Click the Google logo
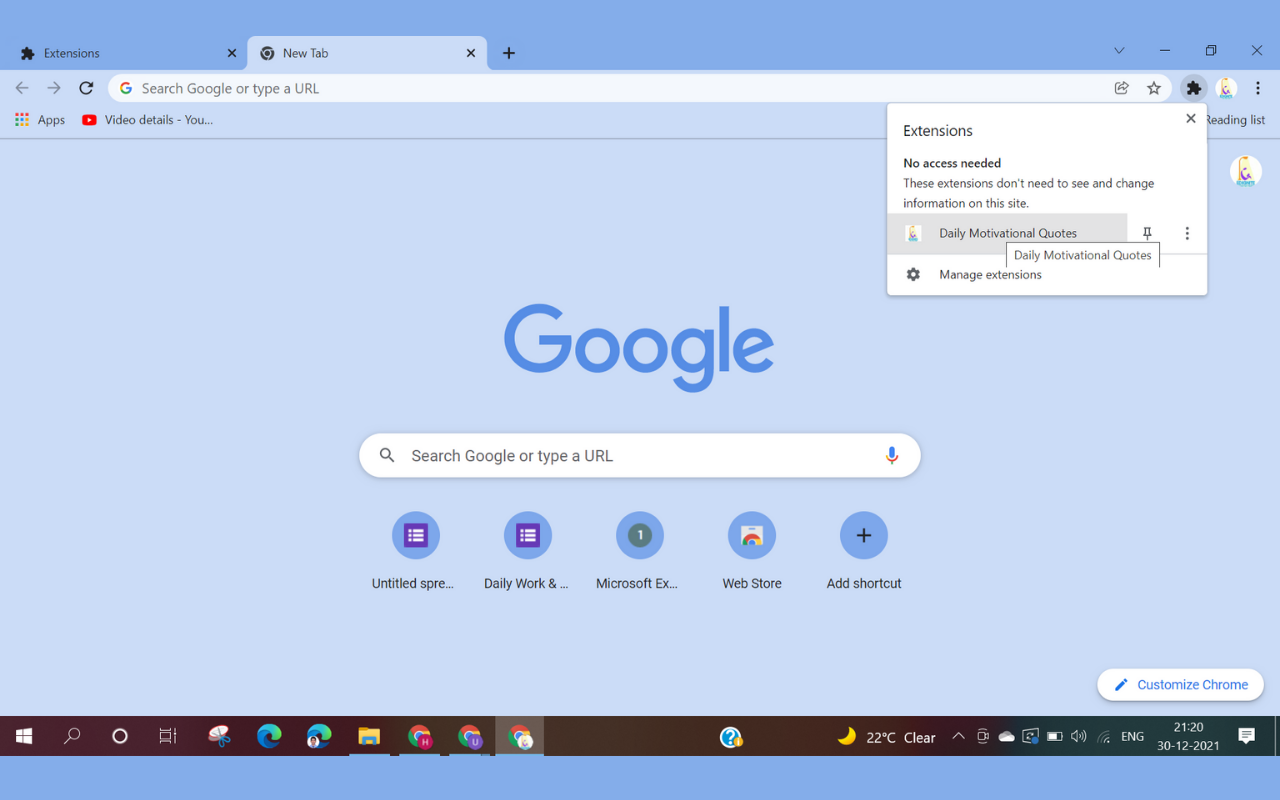The image size is (1280, 800). pyautogui.click(x=639, y=348)
